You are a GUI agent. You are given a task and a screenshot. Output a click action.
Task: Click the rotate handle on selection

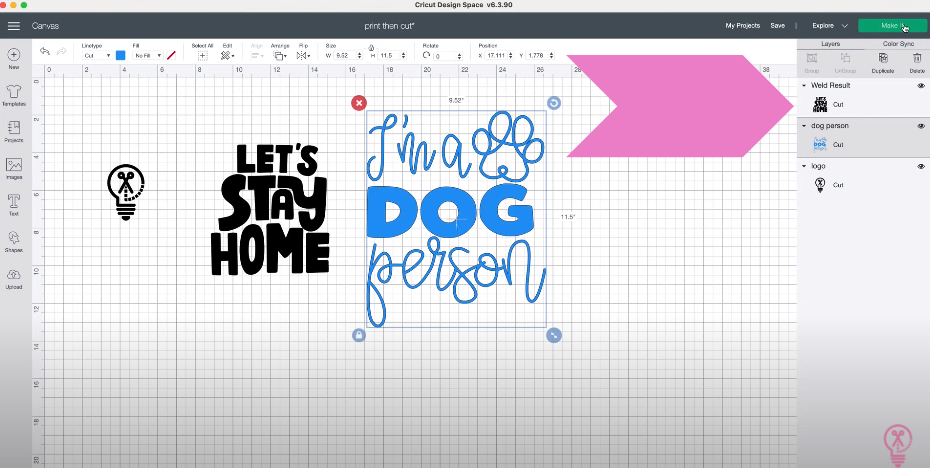point(553,103)
